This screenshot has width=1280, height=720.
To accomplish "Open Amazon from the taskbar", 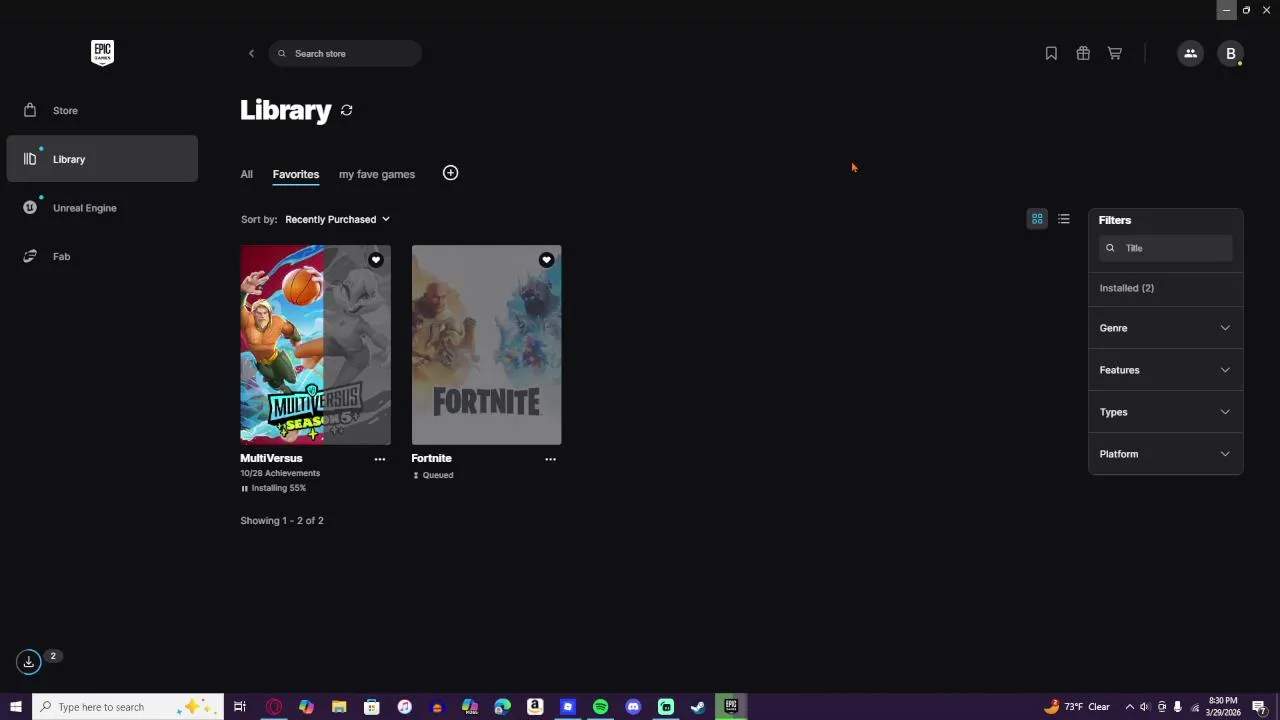I will [535, 707].
